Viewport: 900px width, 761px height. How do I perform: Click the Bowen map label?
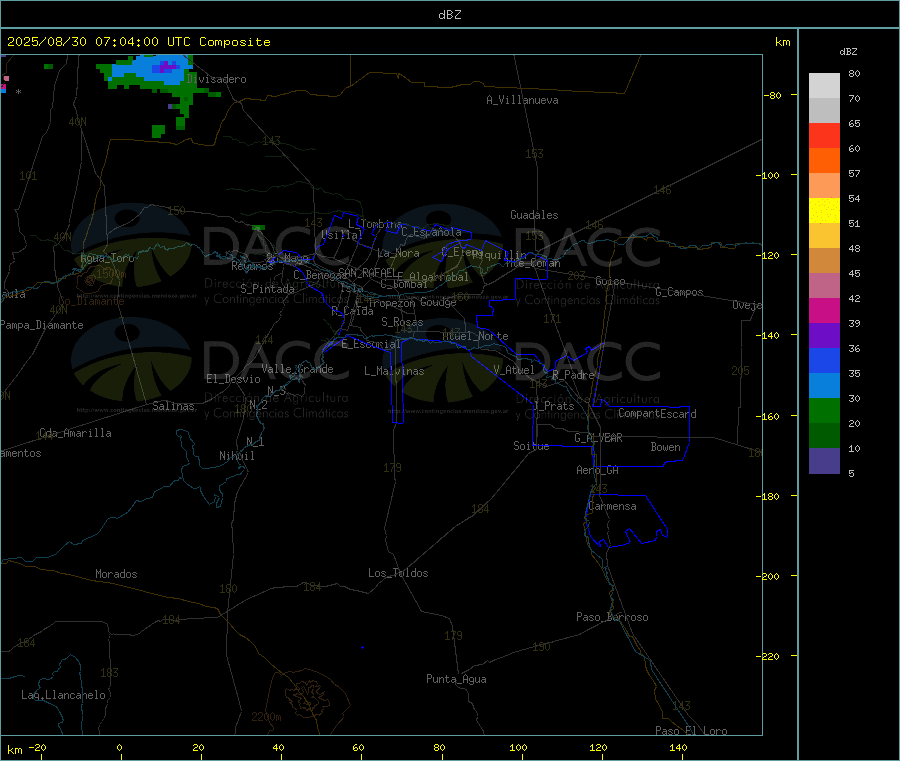tap(665, 447)
